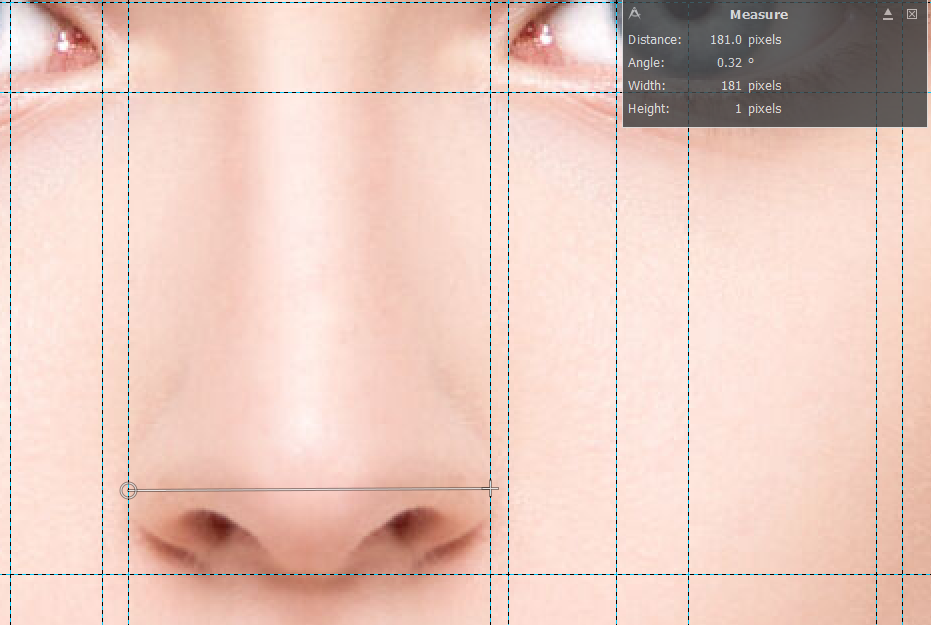Screen dimensions: 931x625
Task: Click the horizontal guide below the nostrils
Action: click(300, 574)
